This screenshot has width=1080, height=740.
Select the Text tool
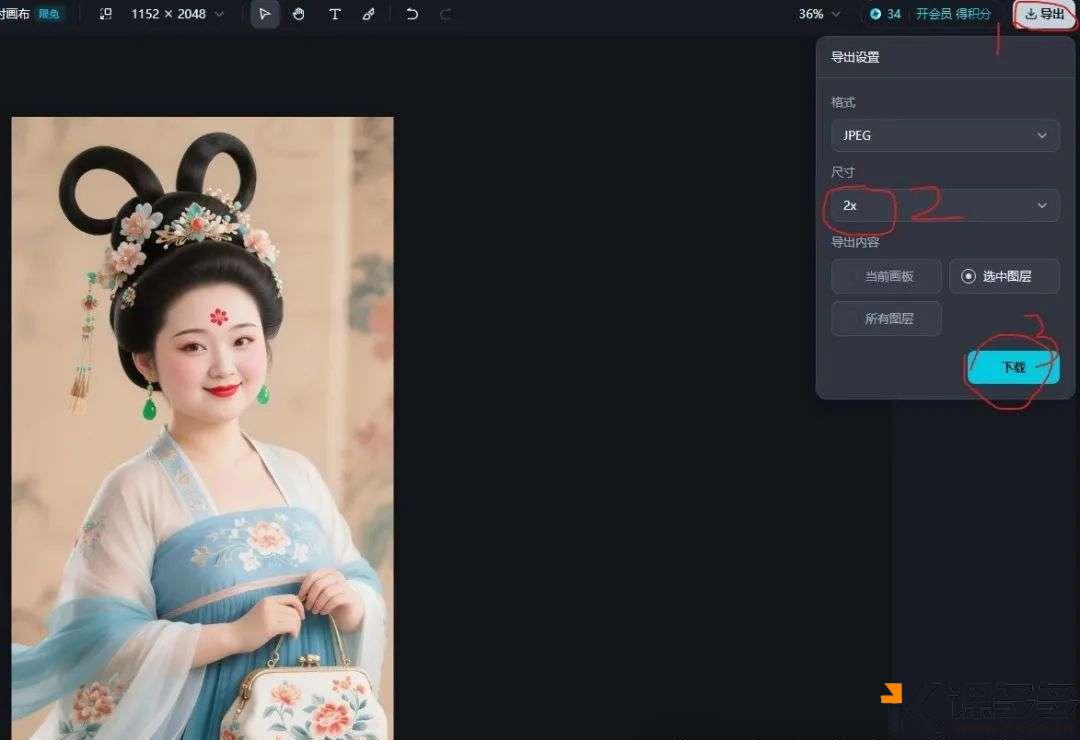coord(335,14)
